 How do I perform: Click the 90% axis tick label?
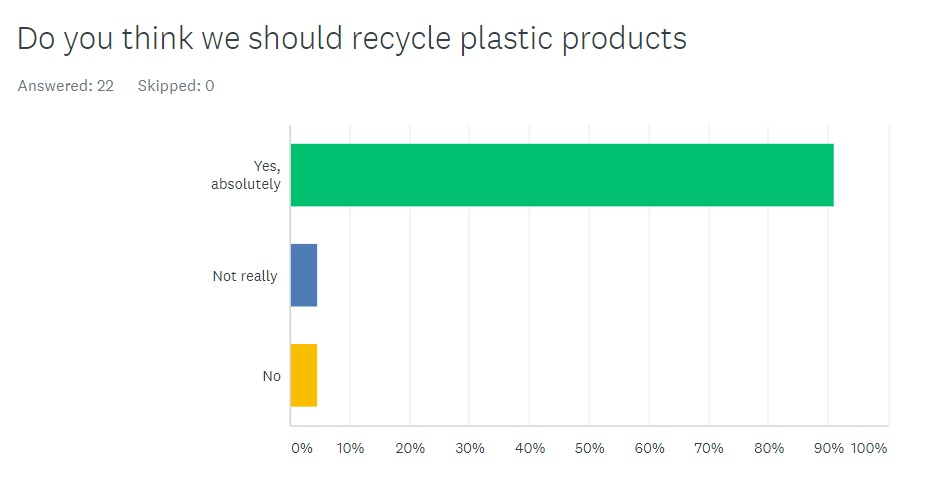828,449
